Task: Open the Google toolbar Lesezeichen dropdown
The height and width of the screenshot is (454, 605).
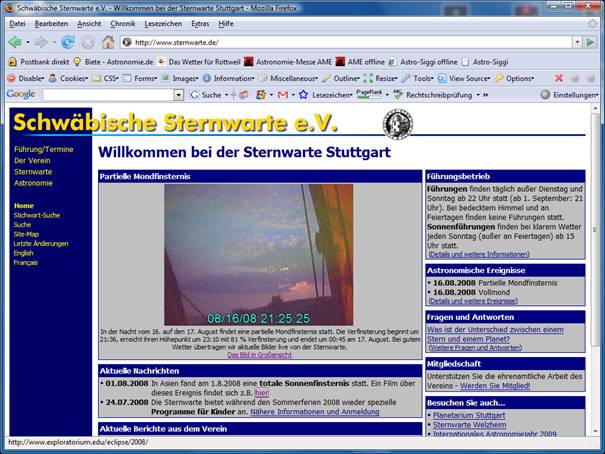Action: 332,95
